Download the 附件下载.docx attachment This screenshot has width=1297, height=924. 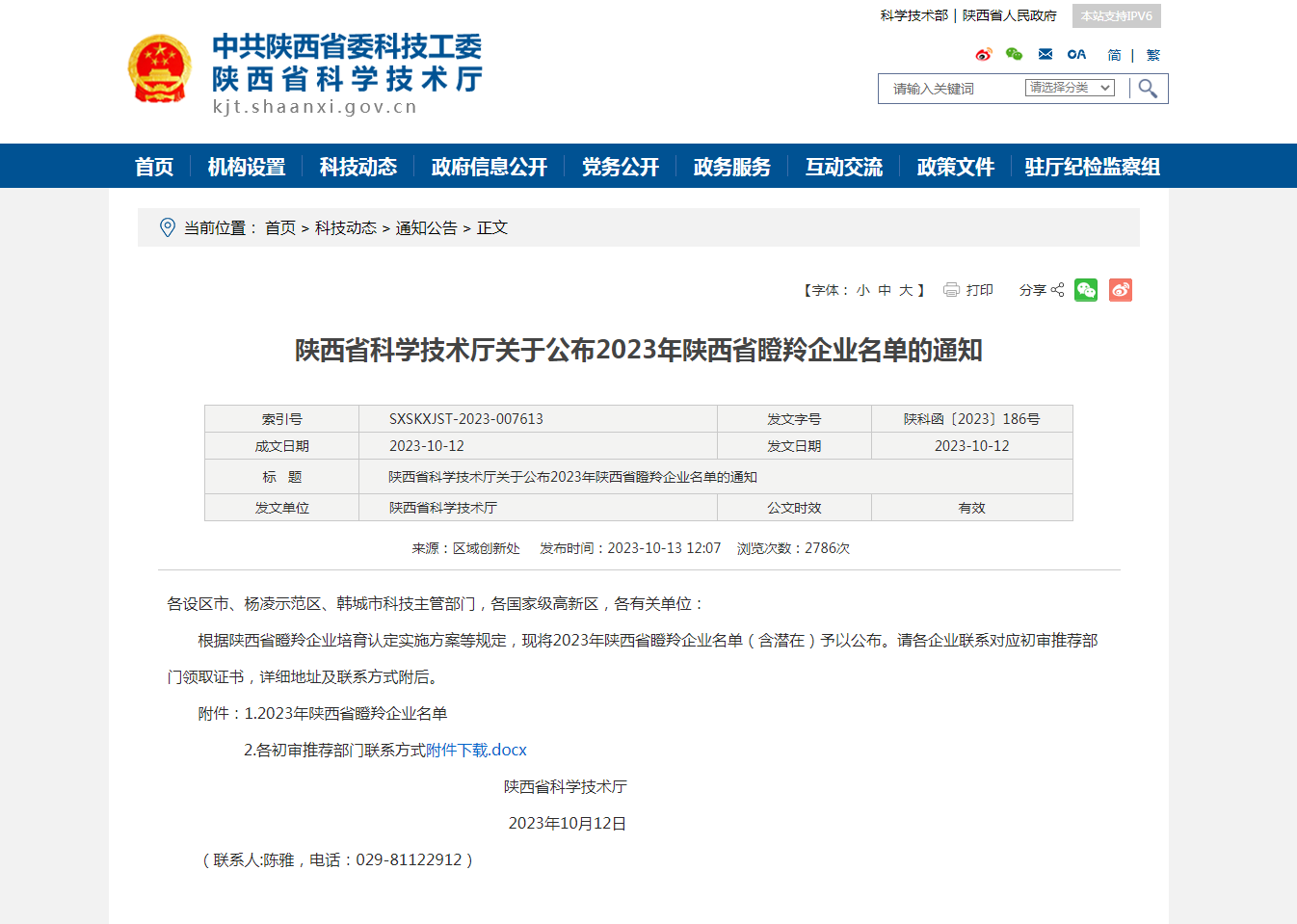(476, 750)
